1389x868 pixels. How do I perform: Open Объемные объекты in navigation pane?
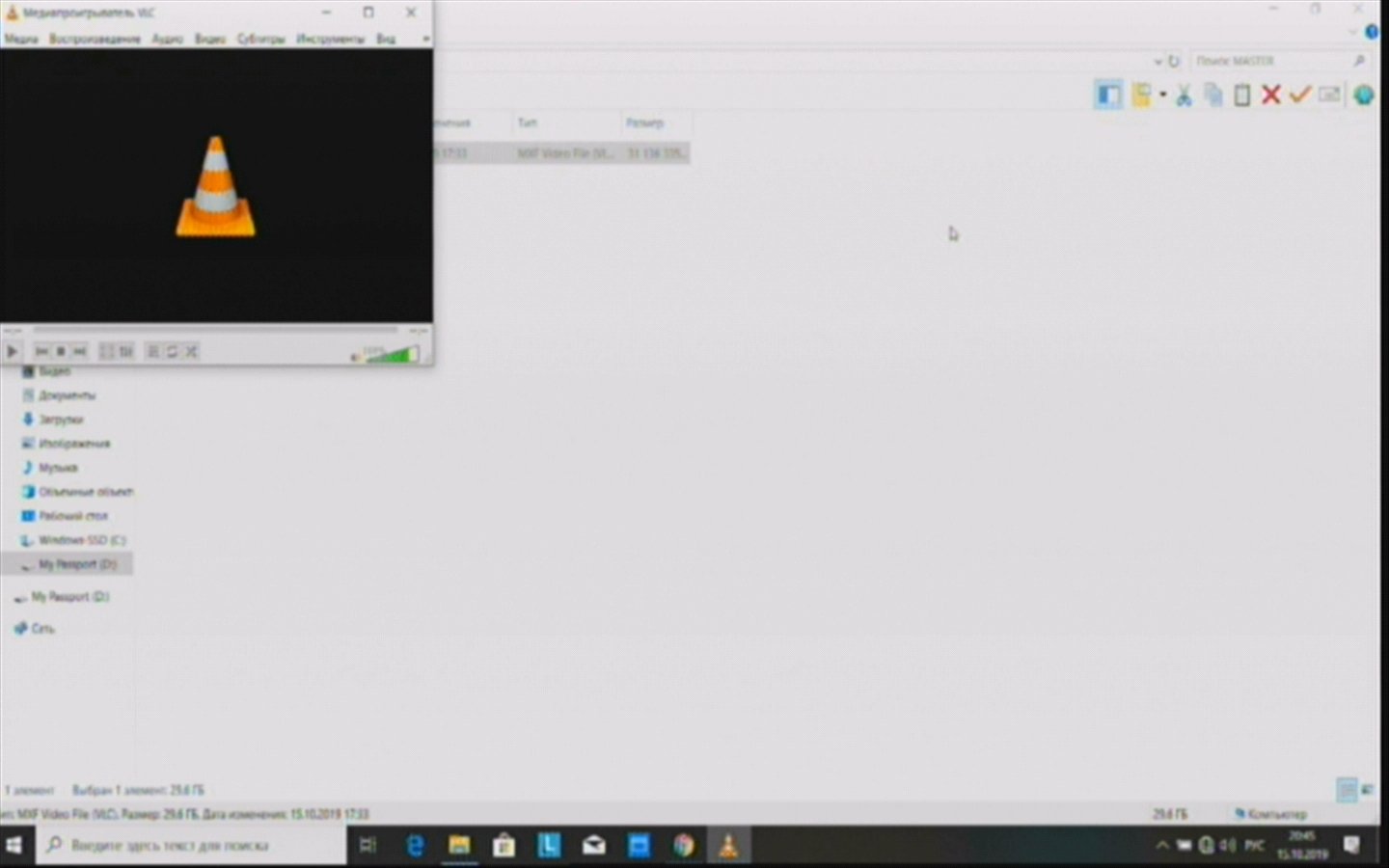click(x=86, y=492)
